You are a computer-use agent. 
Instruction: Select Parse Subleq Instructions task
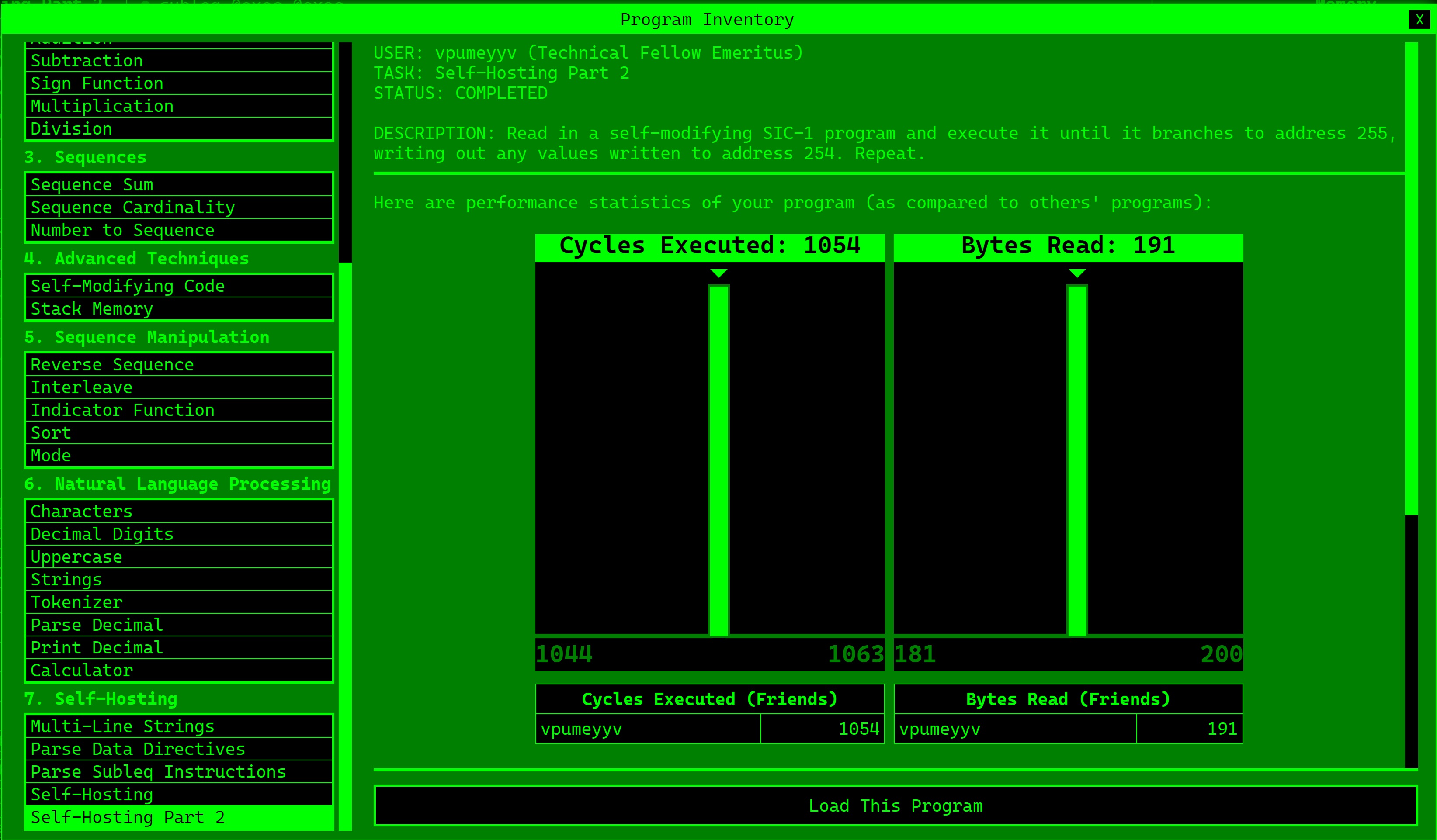[x=179, y=771]
